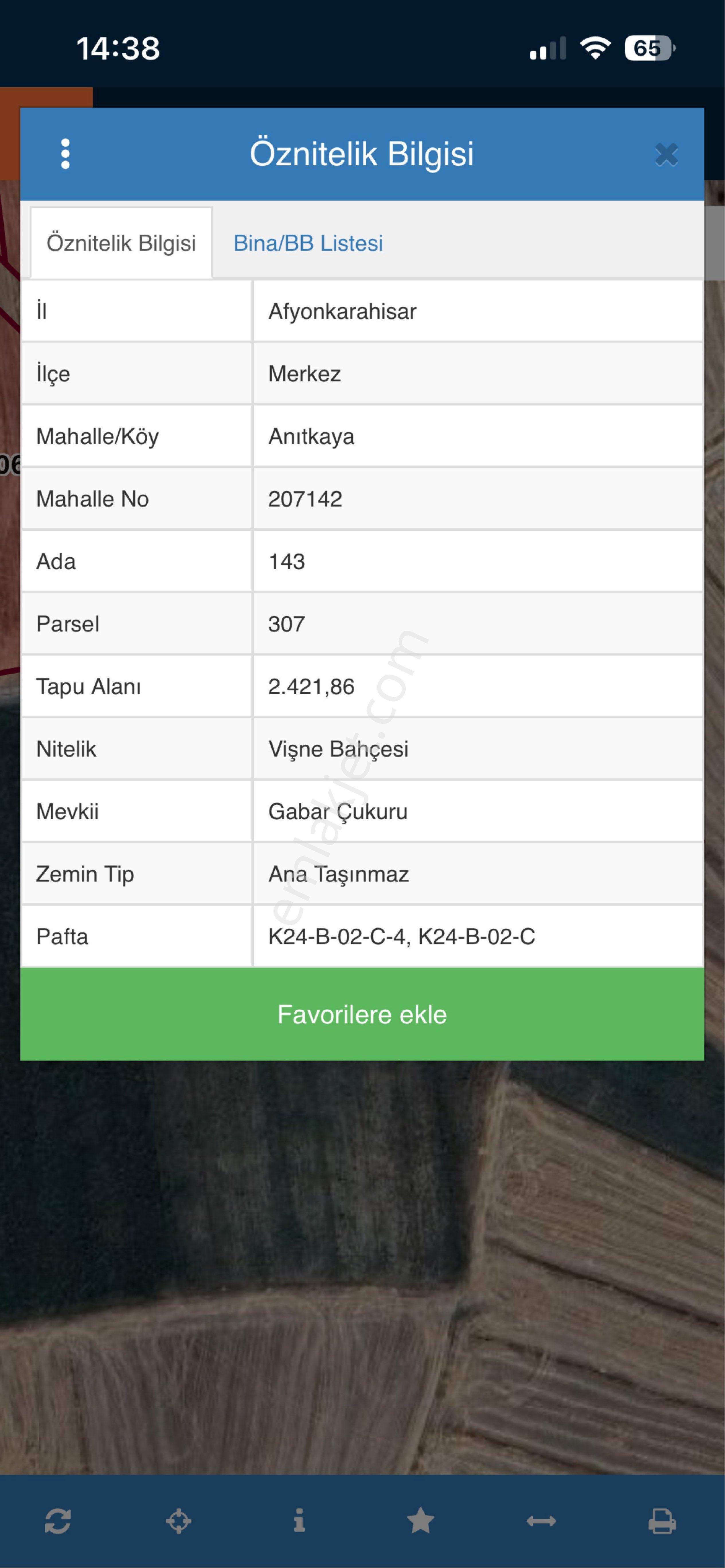Tap the Nitelik value Vişne Bahçesi

pos(338,749)
